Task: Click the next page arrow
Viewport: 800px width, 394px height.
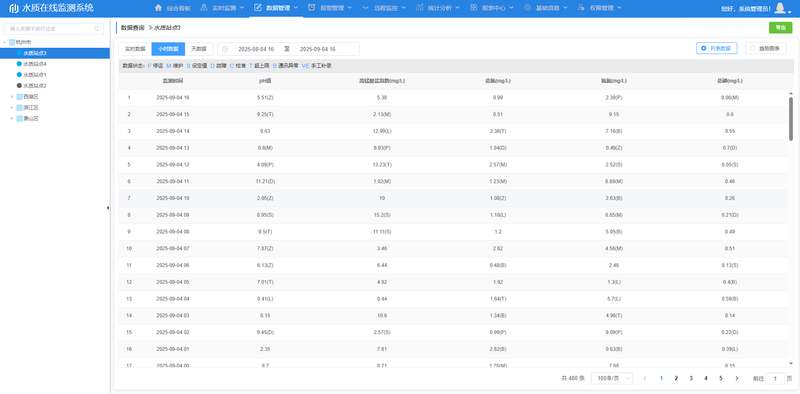Action: (x=736, y=378)
